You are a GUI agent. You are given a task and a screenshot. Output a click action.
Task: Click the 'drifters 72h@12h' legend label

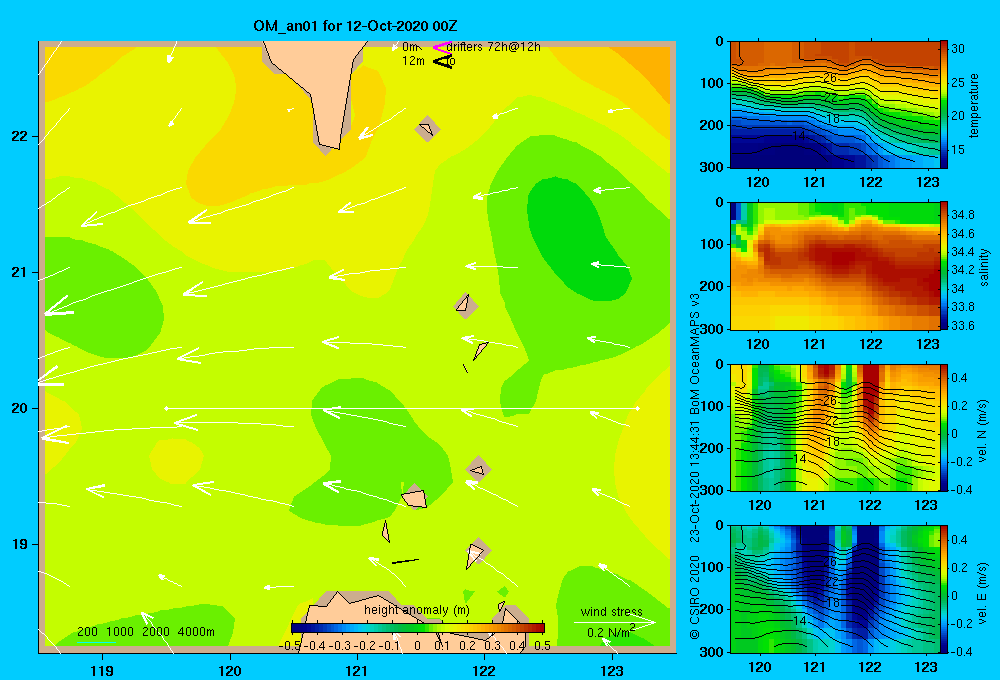pos(494,47)
